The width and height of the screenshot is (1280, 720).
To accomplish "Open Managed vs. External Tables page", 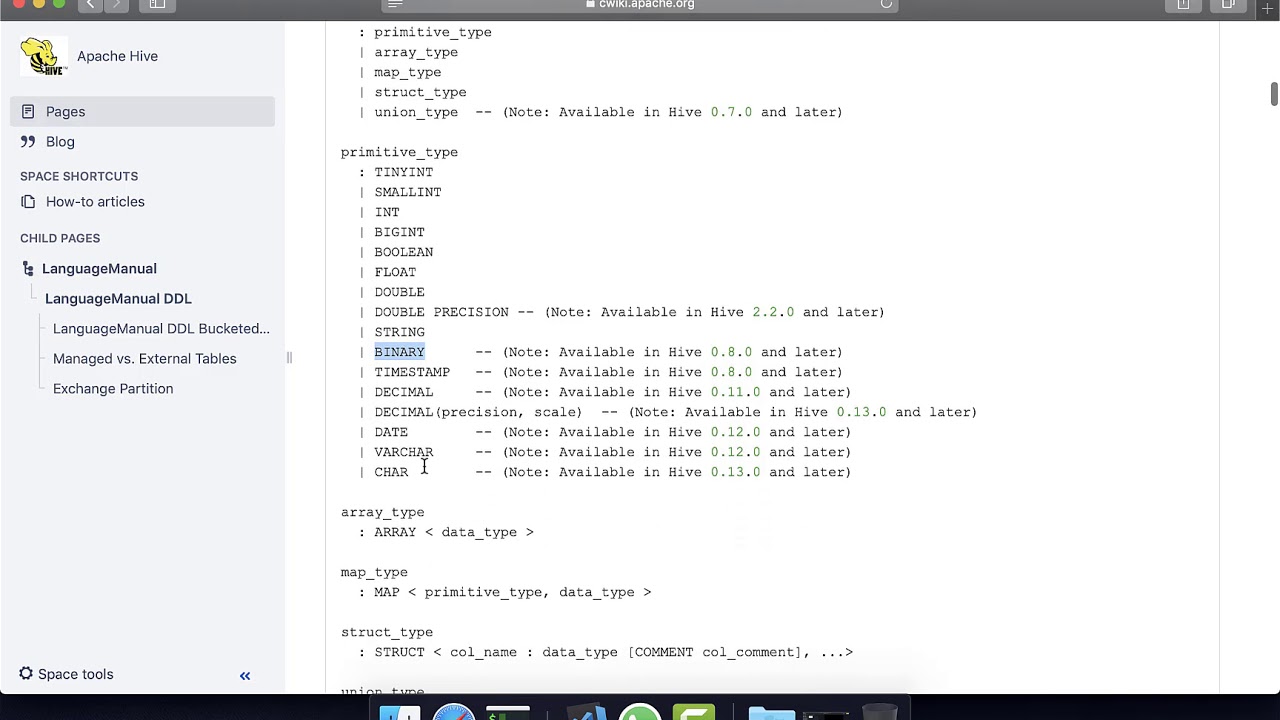I will tap(145, 358).
